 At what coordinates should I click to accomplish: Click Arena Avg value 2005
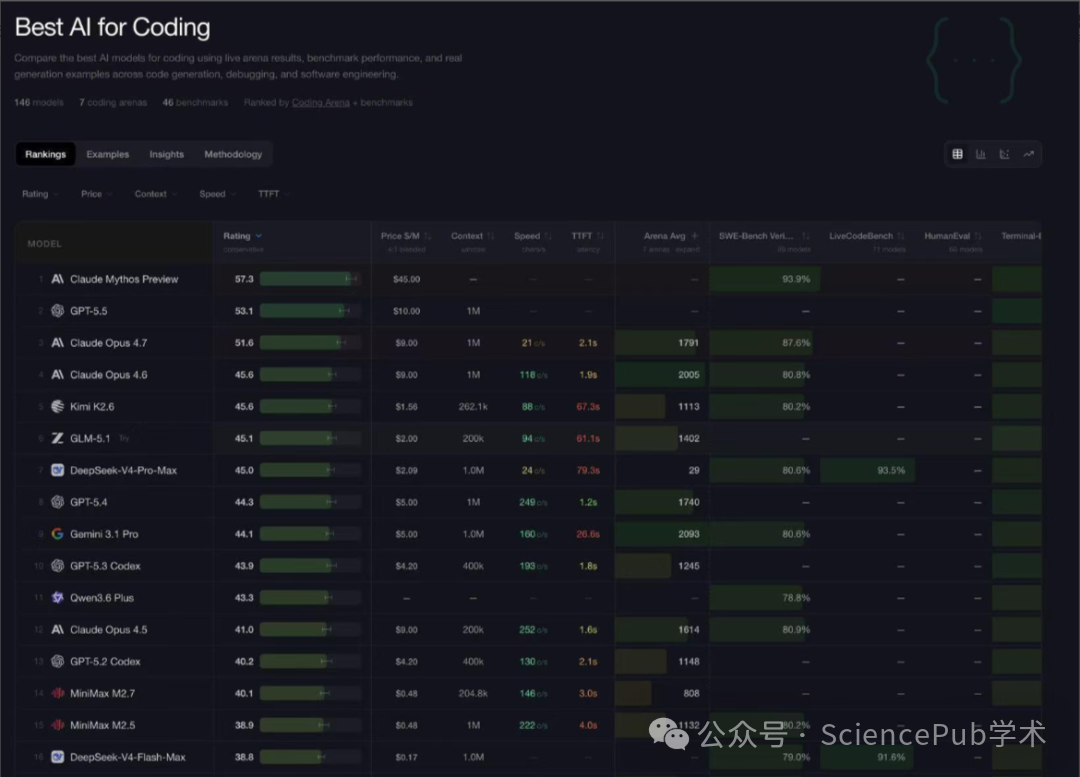click(689, 375)
